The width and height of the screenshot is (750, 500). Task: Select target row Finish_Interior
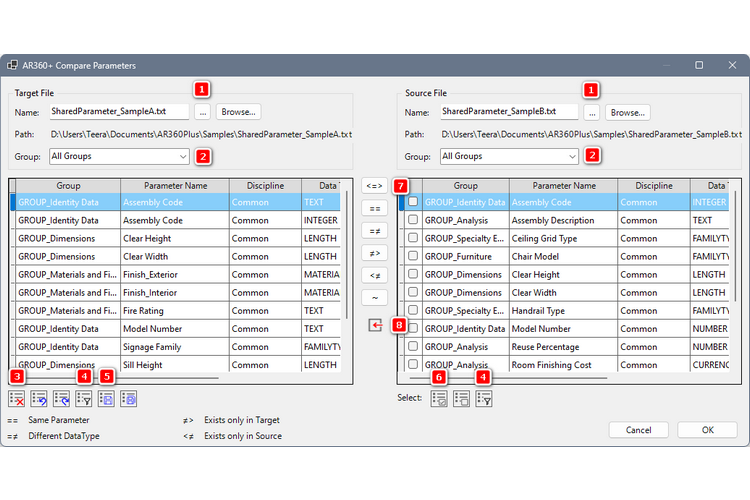coord(178,292)
